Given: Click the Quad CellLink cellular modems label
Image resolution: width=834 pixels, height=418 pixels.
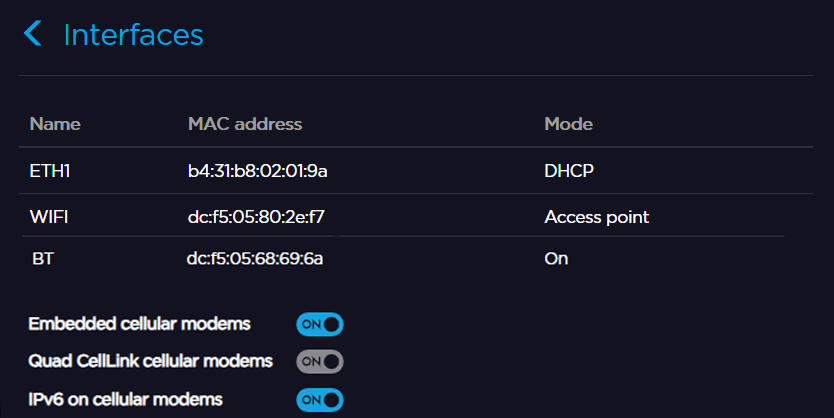Looking at the screenshot, I should coord(151,360).
